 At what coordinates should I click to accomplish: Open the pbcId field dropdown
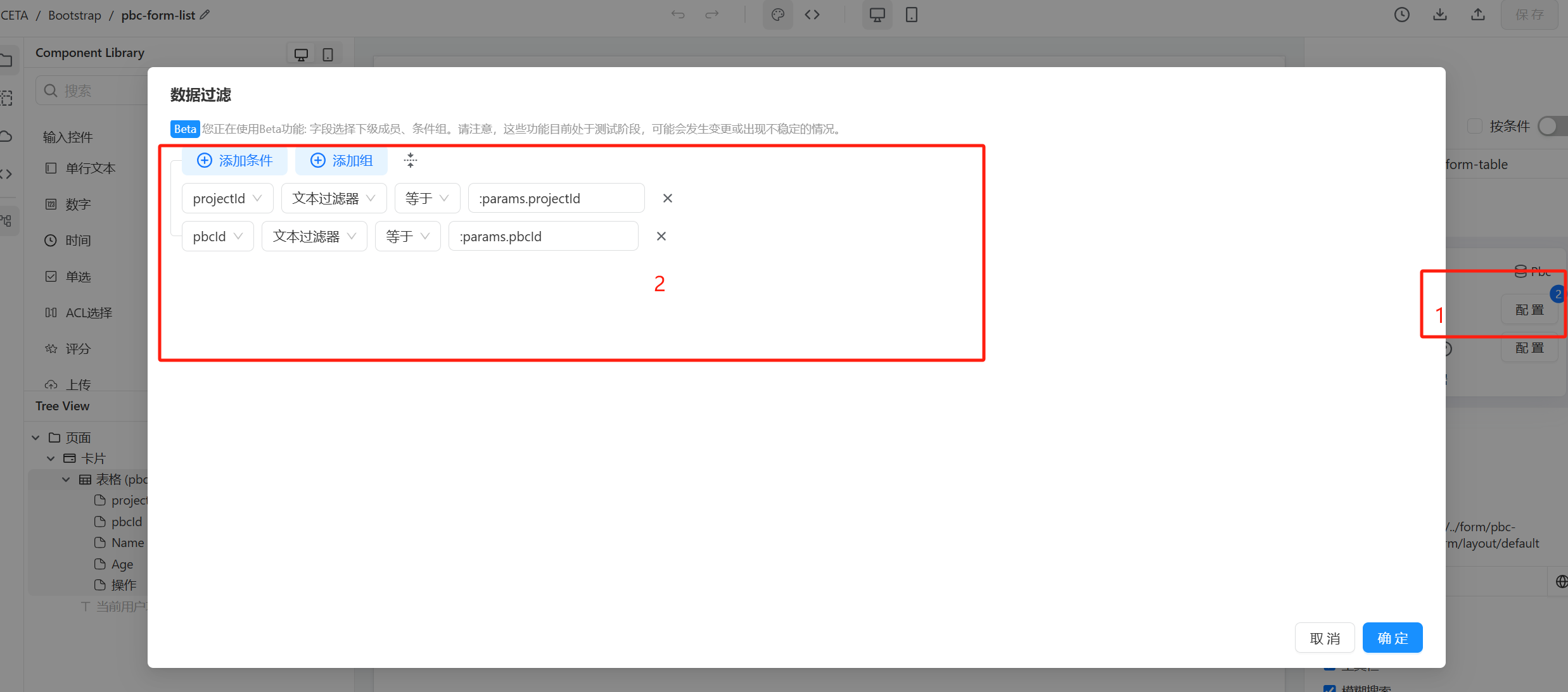click(217, 236)
